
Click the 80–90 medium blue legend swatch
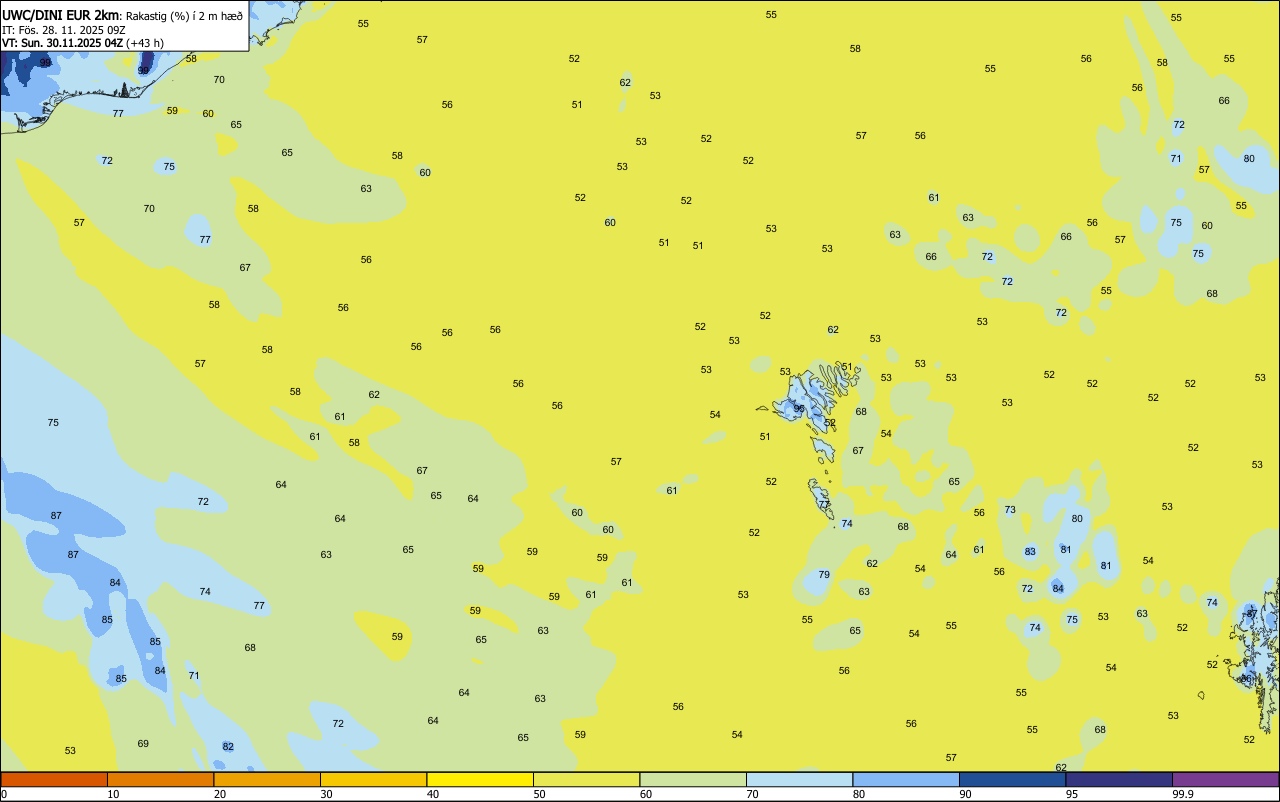pos(906,779)
